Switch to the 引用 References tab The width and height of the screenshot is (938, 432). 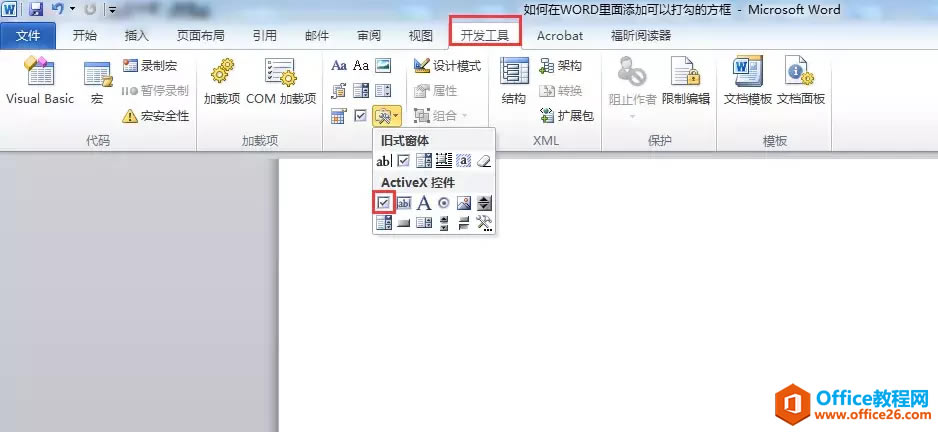point(264,36)
